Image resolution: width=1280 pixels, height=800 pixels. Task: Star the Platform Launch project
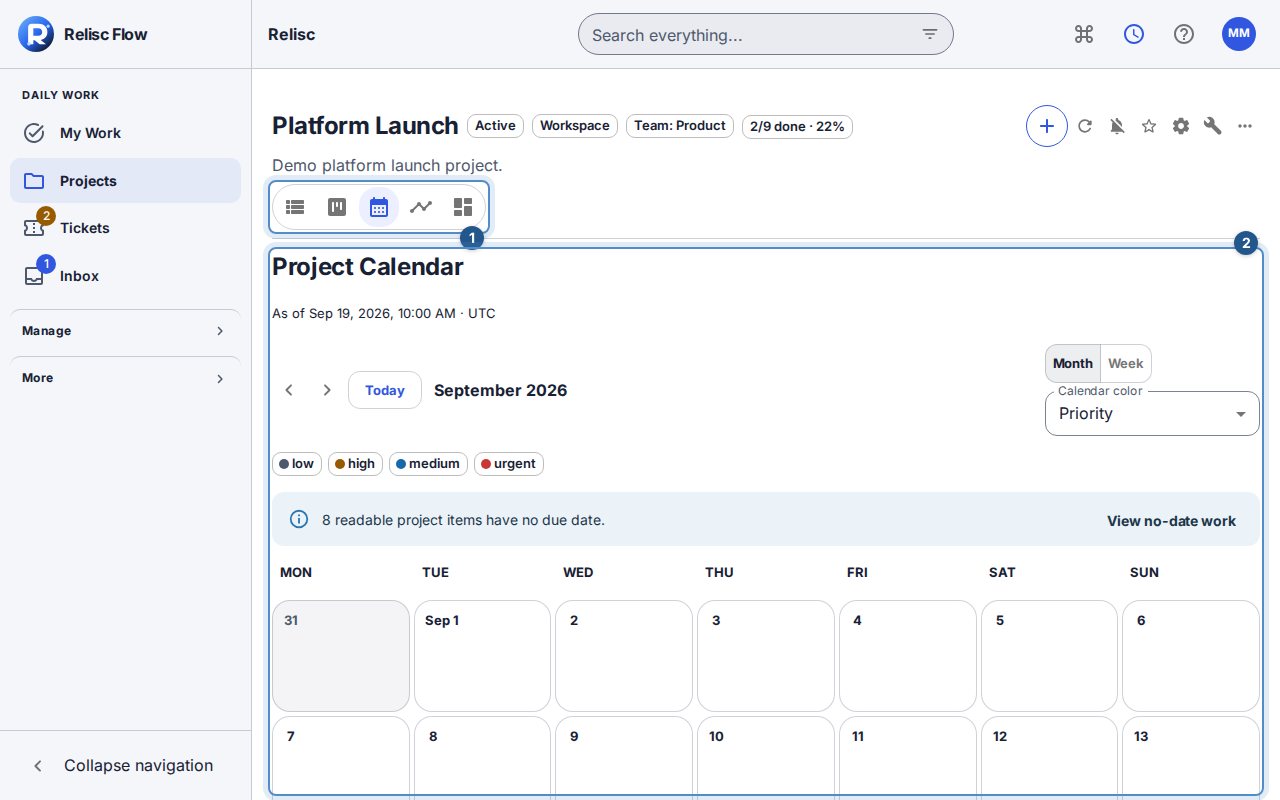[1149, 126]
